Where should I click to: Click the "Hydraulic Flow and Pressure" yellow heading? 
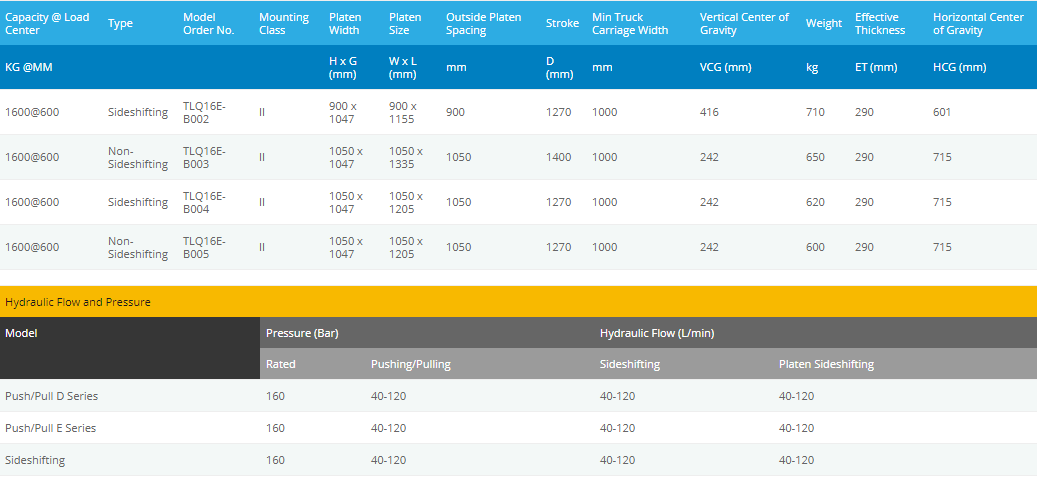click(x=78, y=302)
